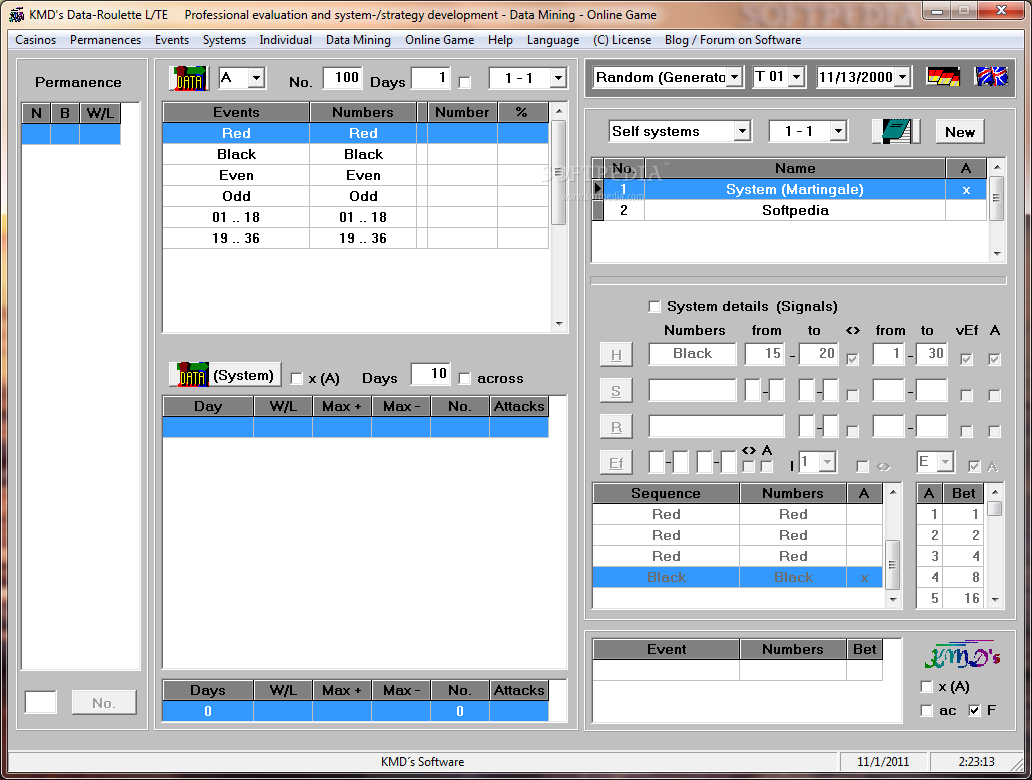Click the No. input field showing 100
Viewport: 1032px width, 780px height.
click(343, 78)
